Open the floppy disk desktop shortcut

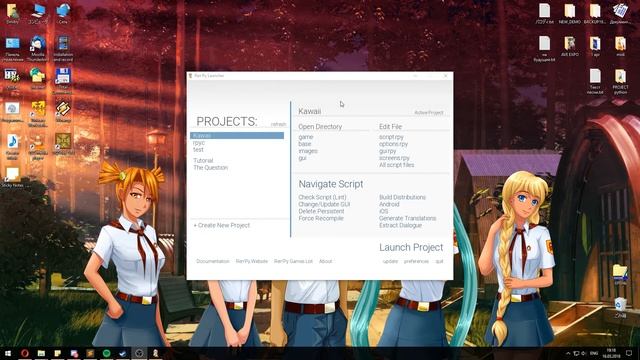tap(63, 80)
